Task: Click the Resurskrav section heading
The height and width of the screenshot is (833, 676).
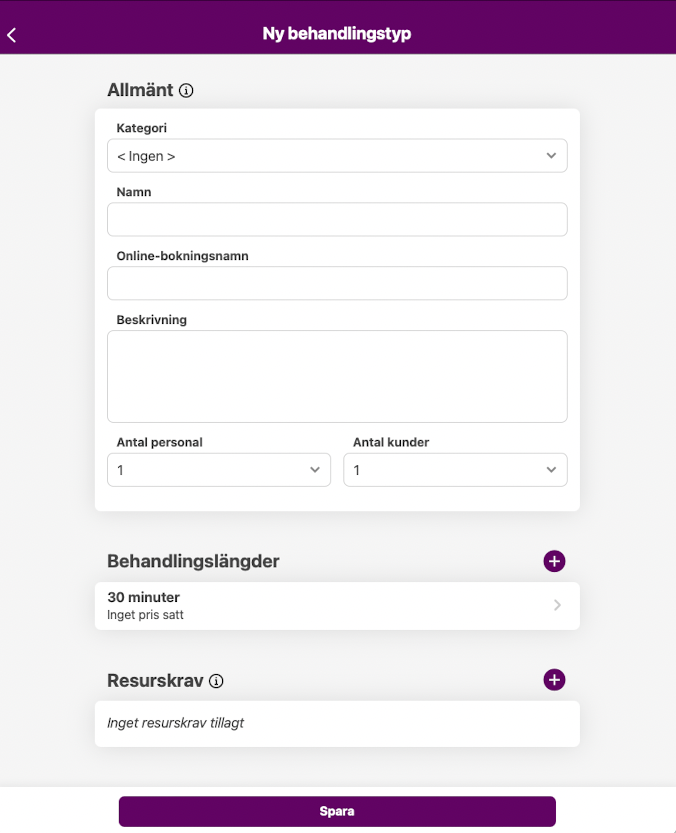Action: (x=155, y=681)
